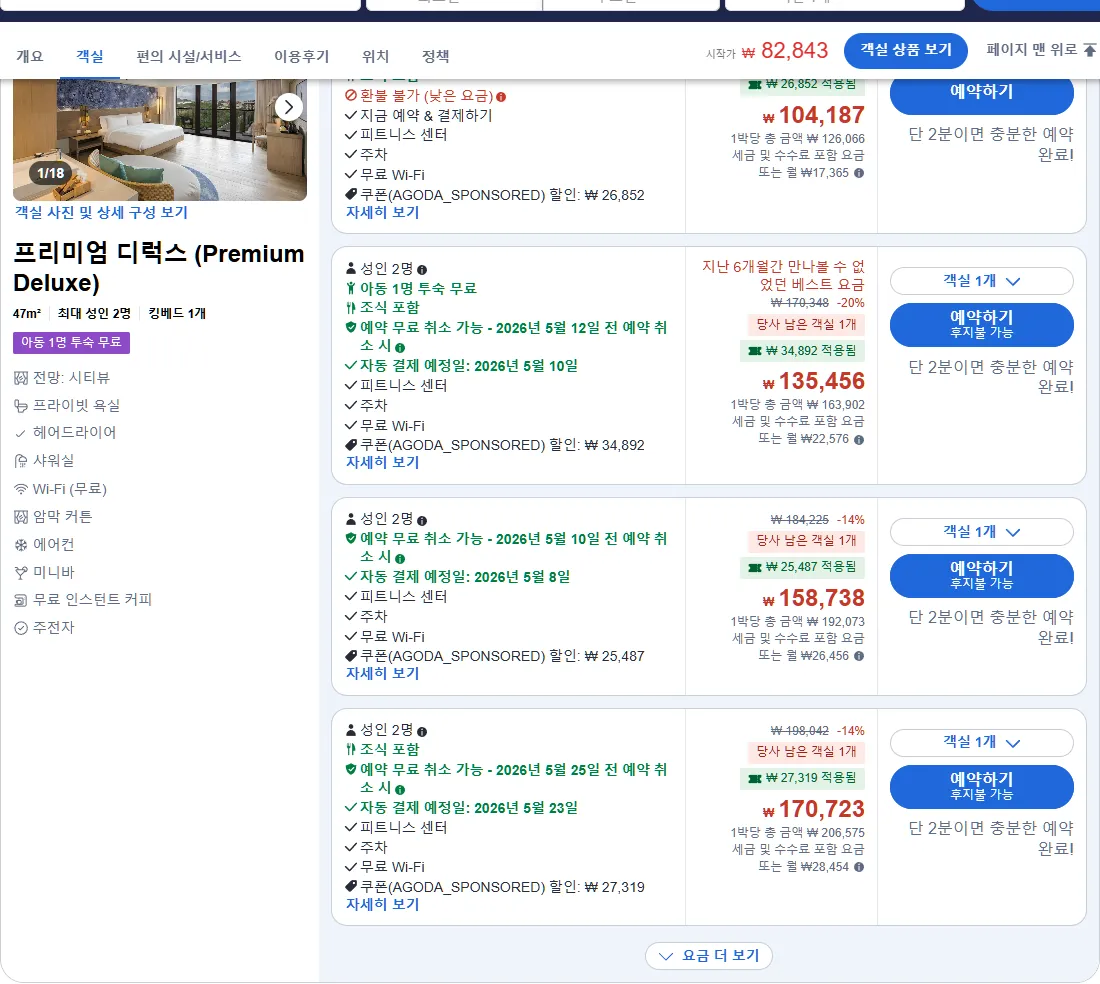1100x984 pixels.
Task: Click the 1박당 총 금액 ₩206,575 text
Action: [x=797, y=833]
